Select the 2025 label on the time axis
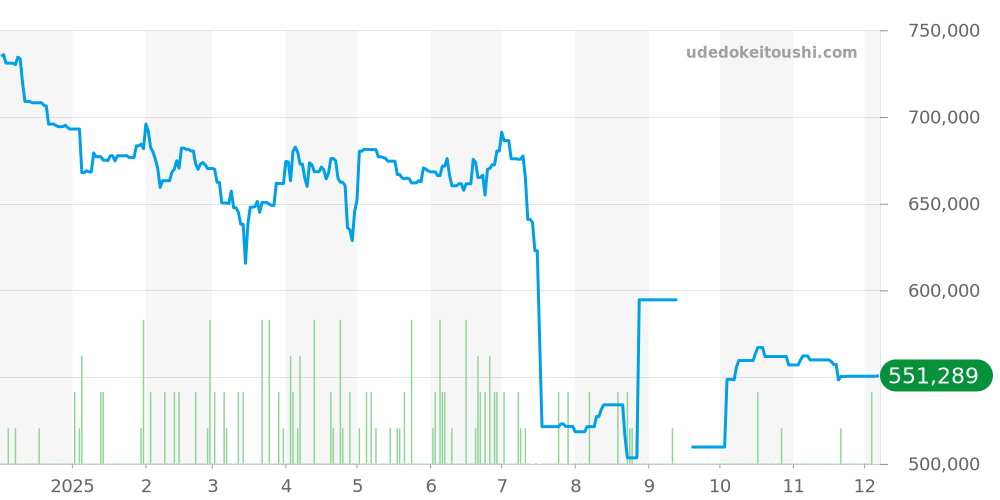 pos(72,486)
